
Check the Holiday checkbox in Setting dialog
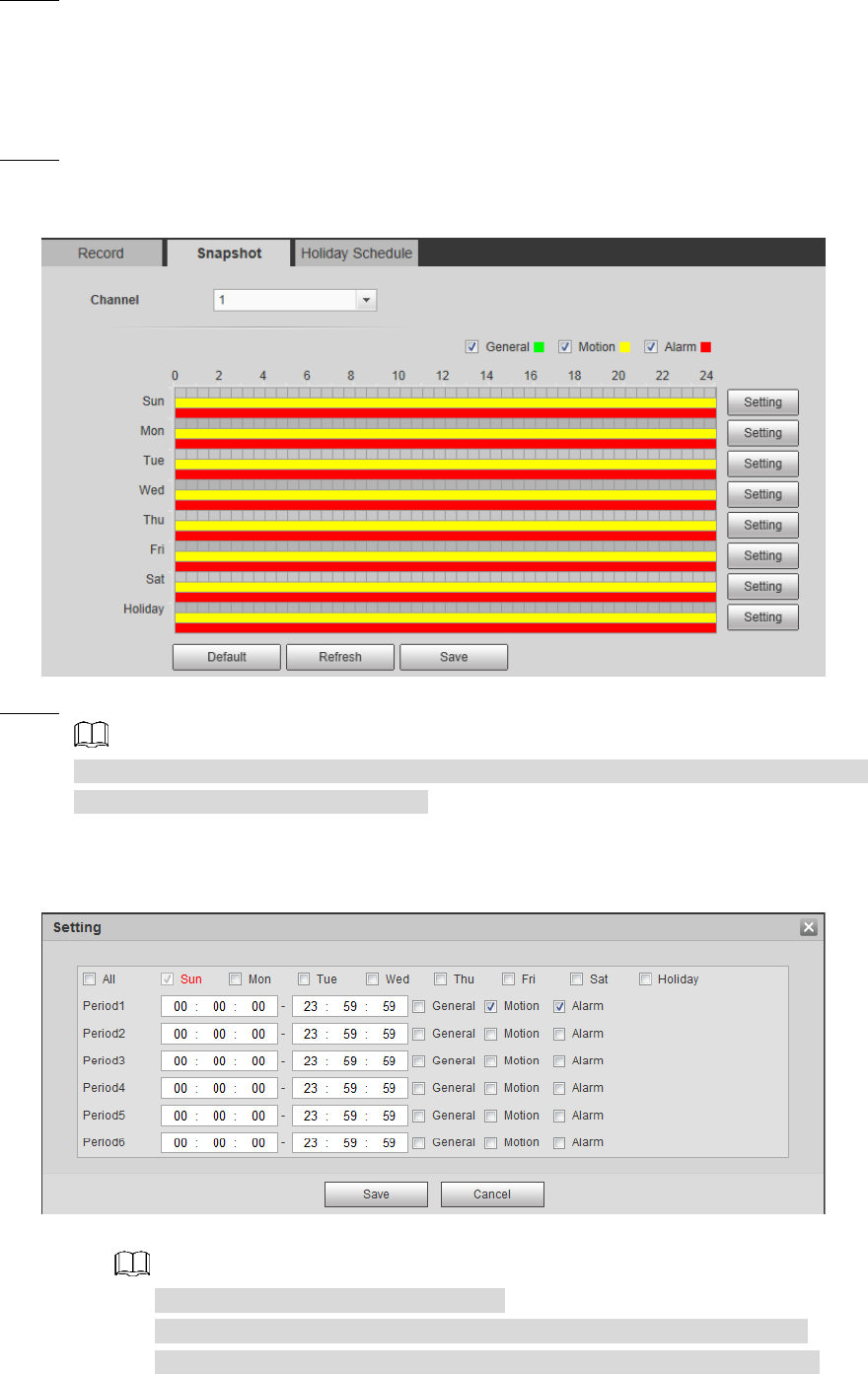tap(645, 979)
